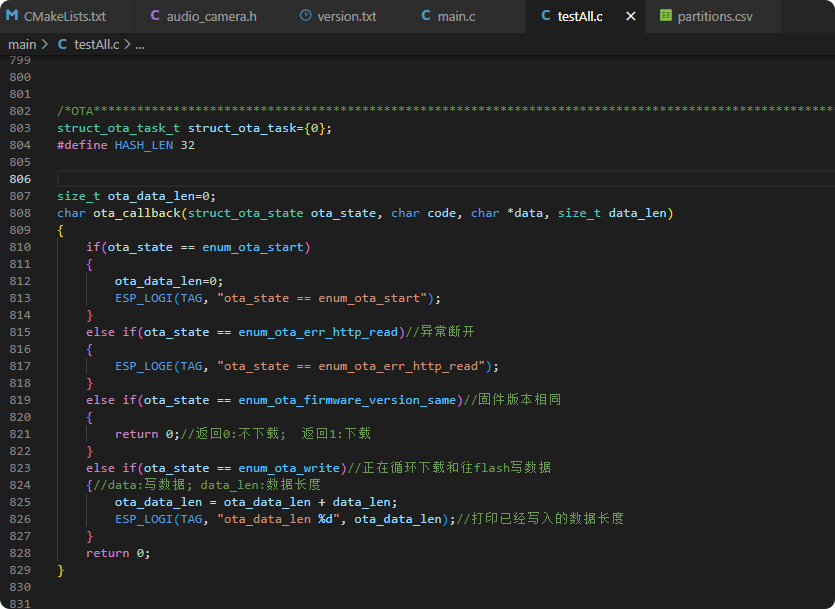Click ESP_LOGE call on line 817
Screen dimensions: 835x609
pos(144,366)
